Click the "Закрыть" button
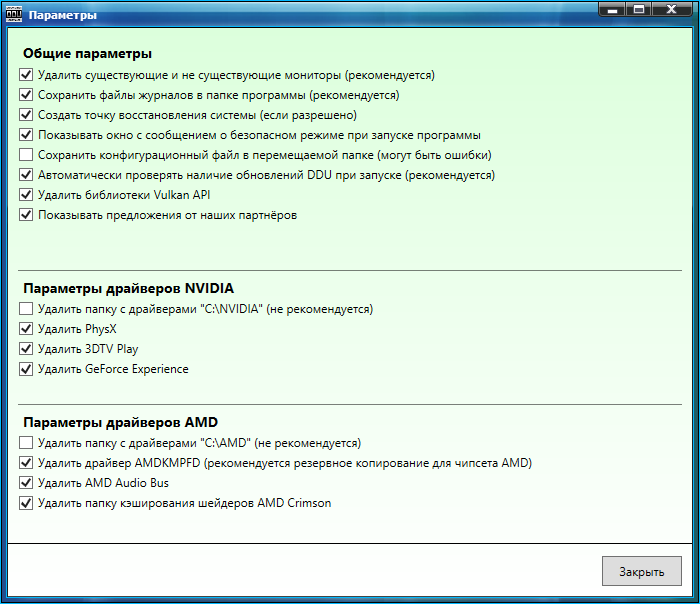Viewport: 700px width, 604px height. 642,571
